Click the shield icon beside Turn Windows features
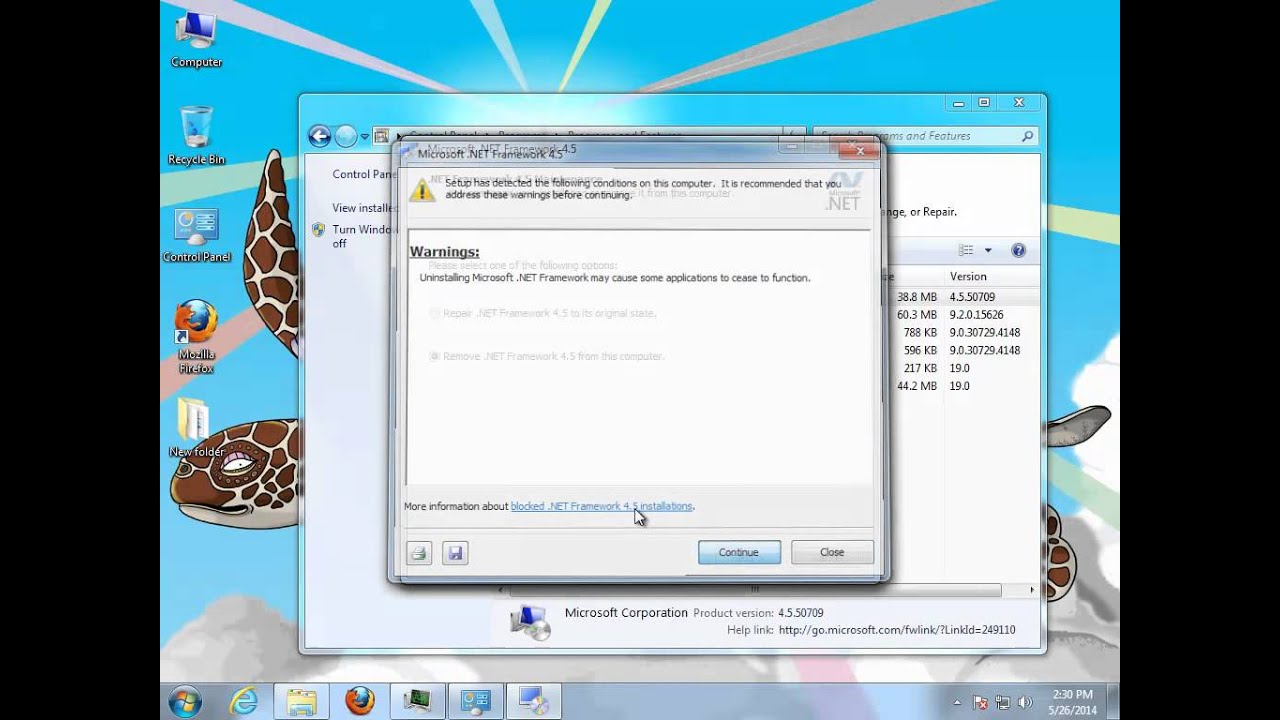1280x720 pixels. pyautogui.click(x=318, y=230)
